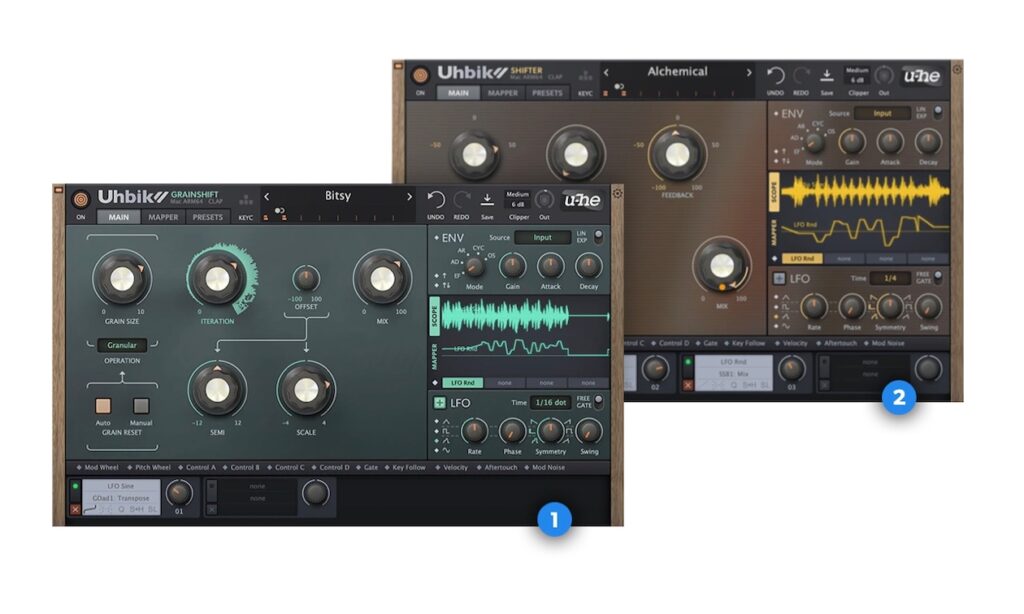This screenshot has height=614, width=1024.
Task: Toggle FREE GATE switch in Shifter LFO
Action: pos(937,278)
